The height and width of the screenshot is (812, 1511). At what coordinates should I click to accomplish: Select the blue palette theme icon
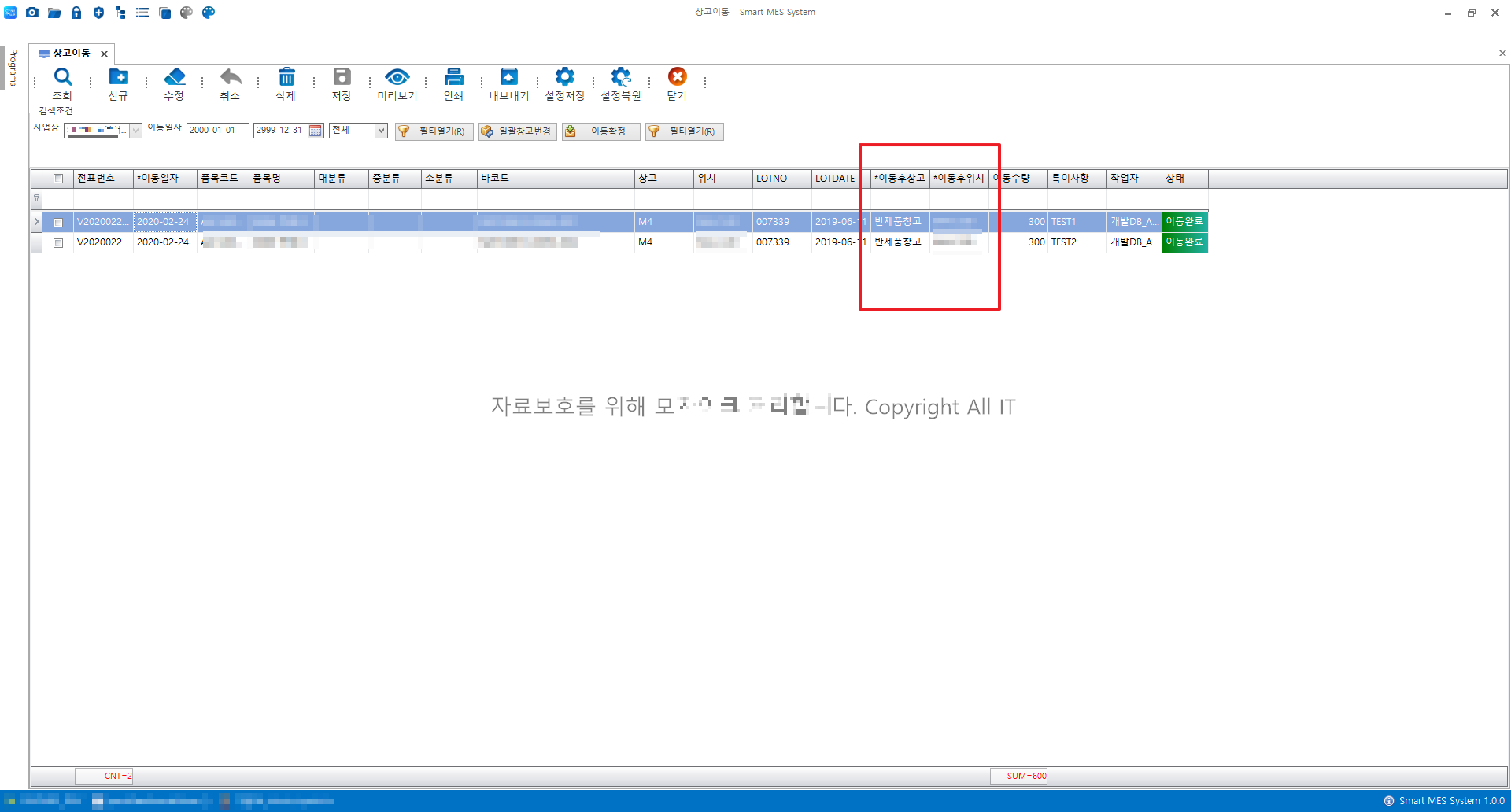(x=209, y=13)
